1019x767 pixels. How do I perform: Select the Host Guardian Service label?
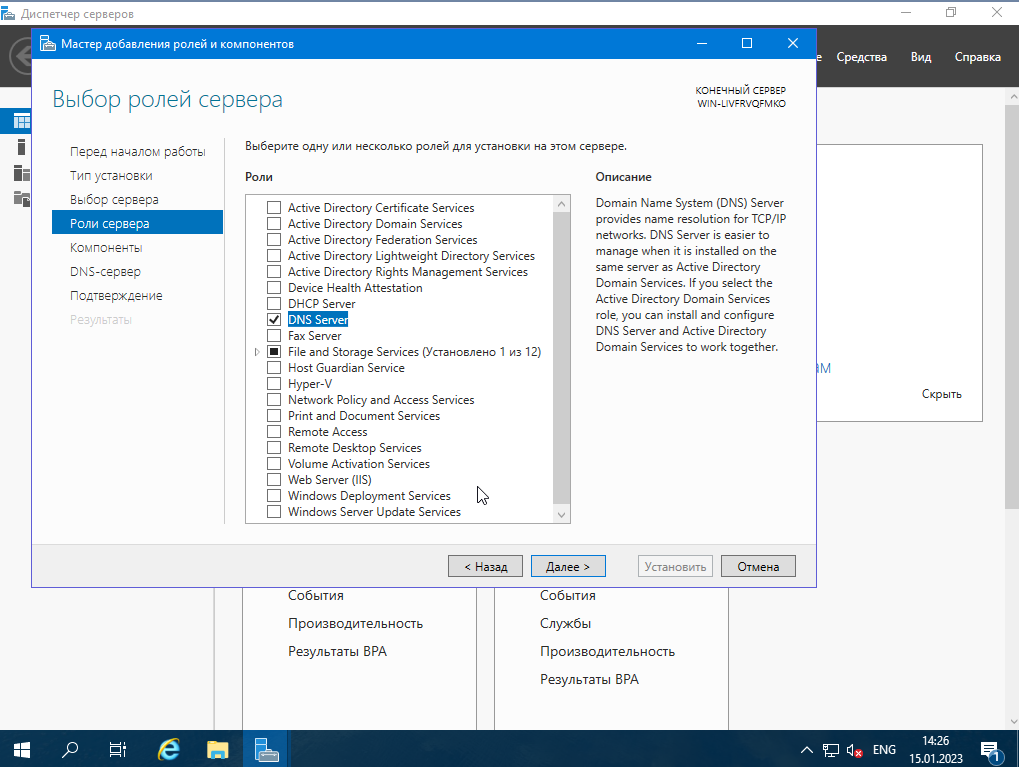point(346,368)
